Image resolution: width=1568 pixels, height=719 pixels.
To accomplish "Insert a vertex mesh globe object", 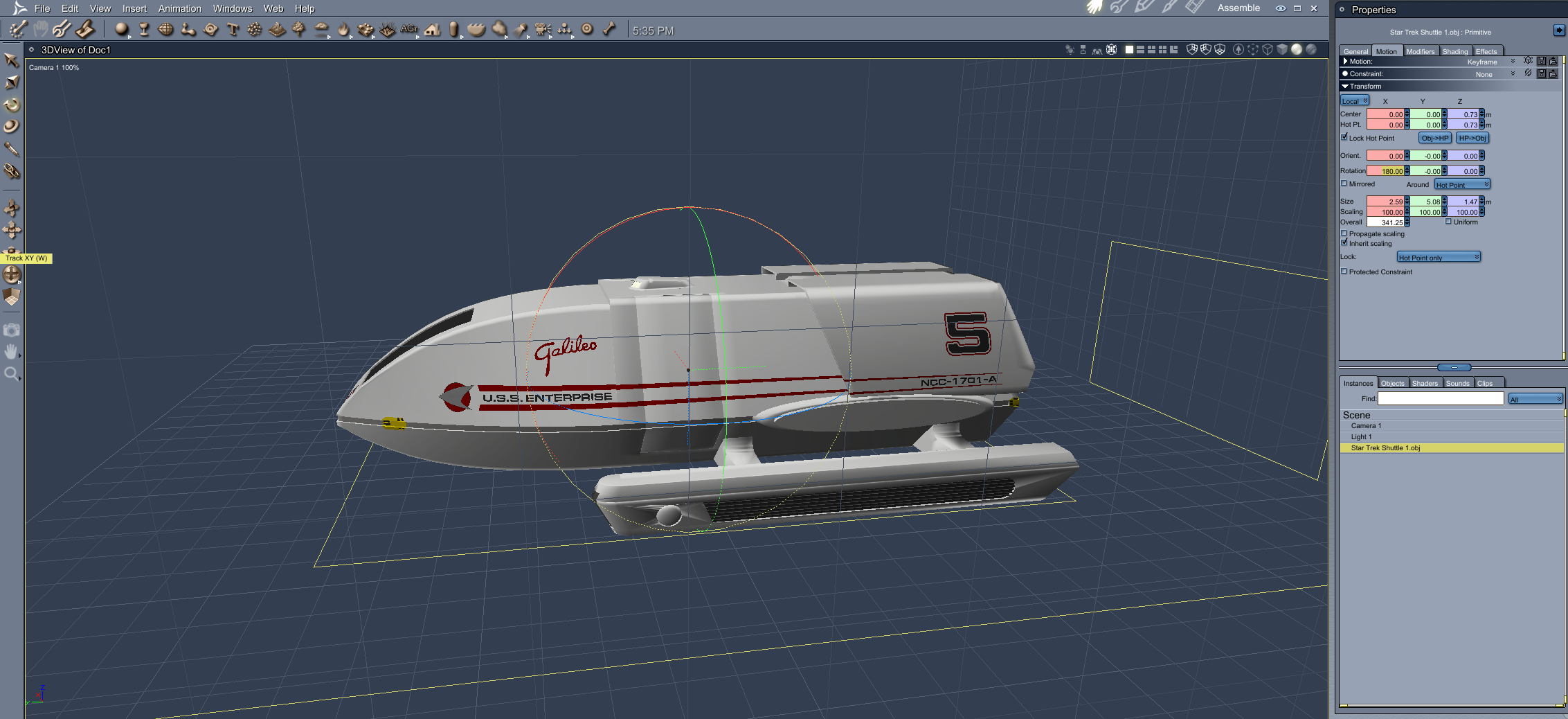I will tap(166, 29).
